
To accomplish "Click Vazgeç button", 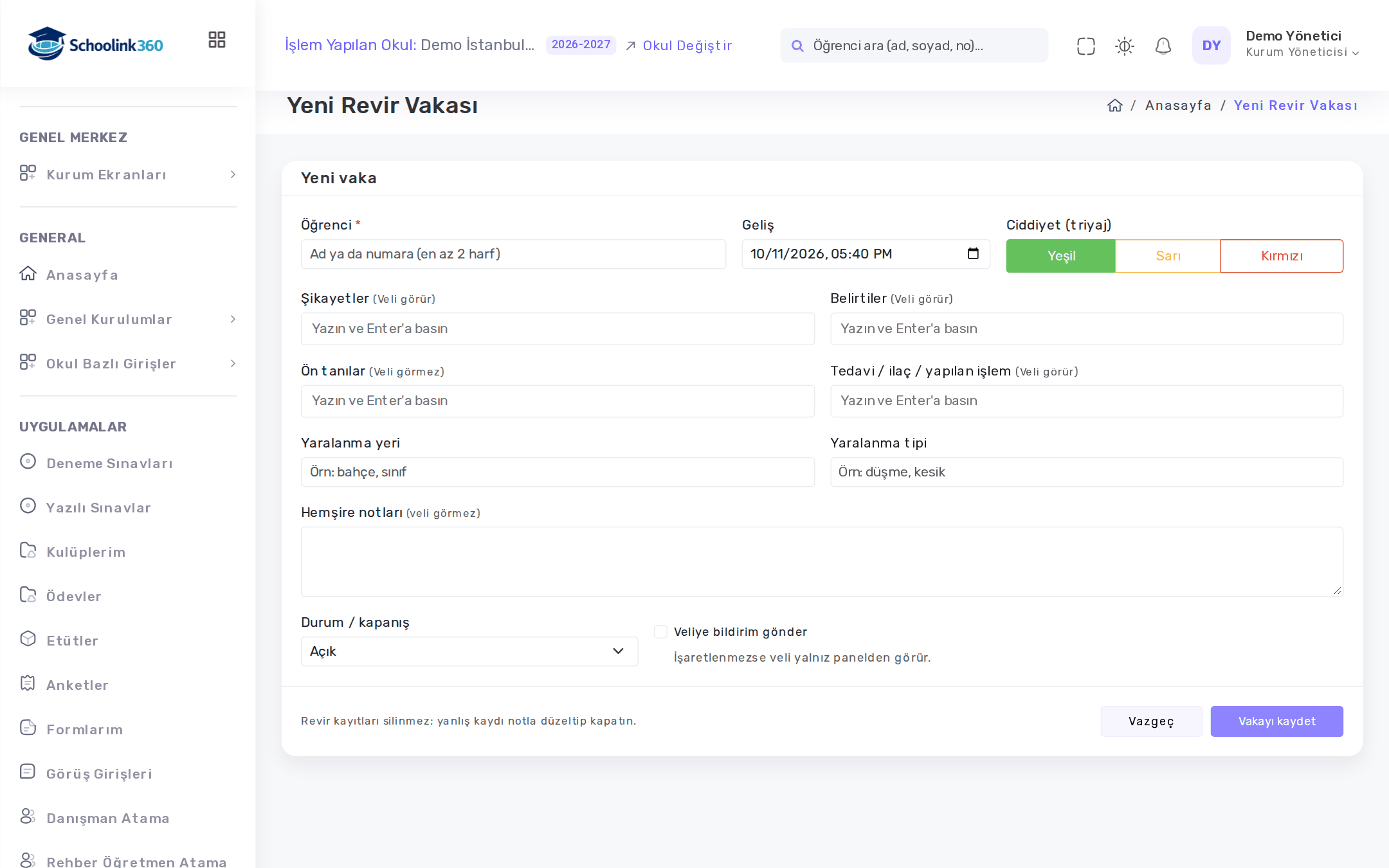I will tap(1151, 721).
